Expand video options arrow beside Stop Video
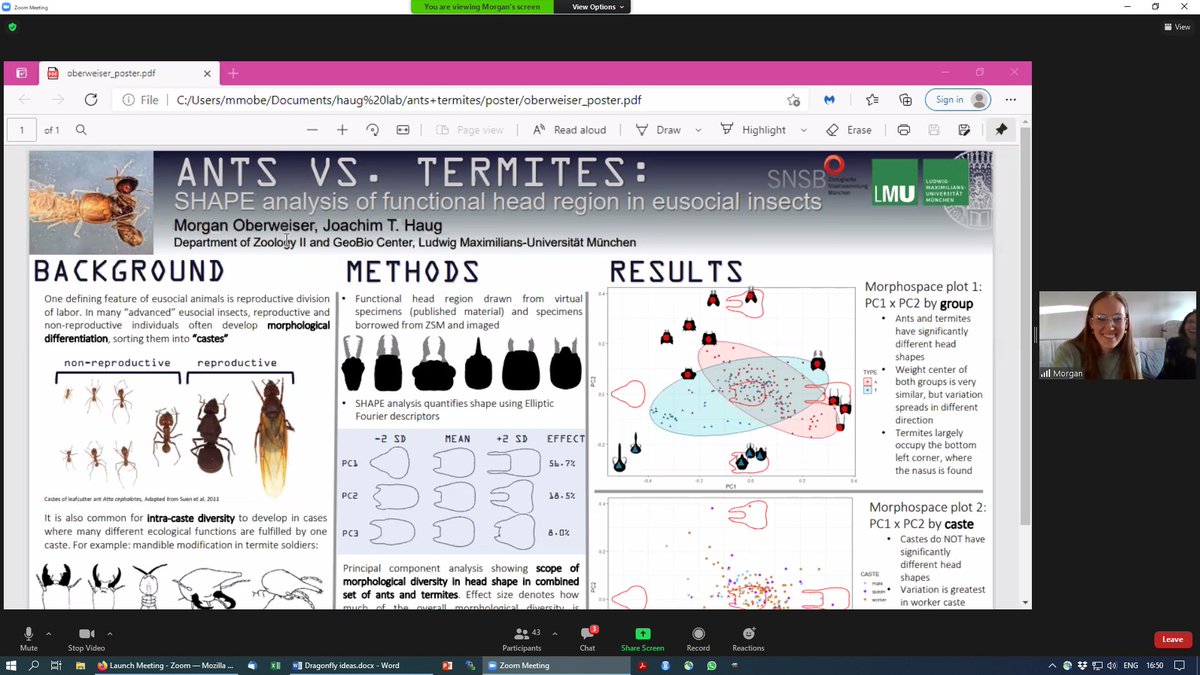Viewport: 1200px width, 675px height. [x=109, y=633]
